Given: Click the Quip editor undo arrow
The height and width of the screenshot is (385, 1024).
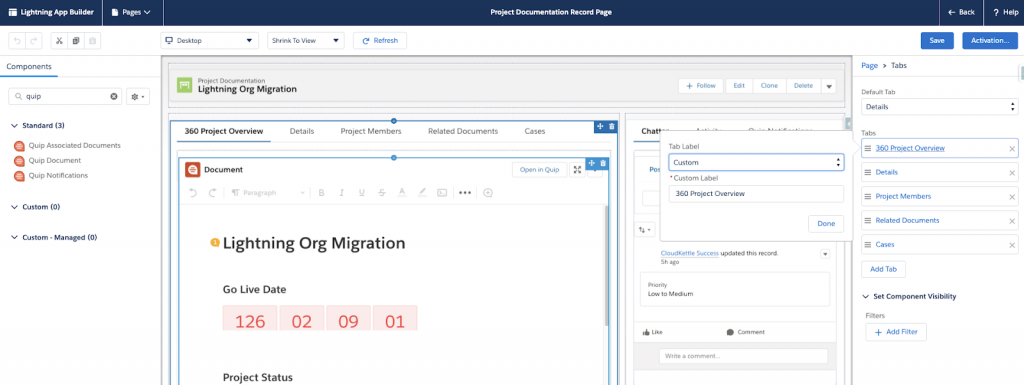Looking at the screenshot, I should point(193,192).
